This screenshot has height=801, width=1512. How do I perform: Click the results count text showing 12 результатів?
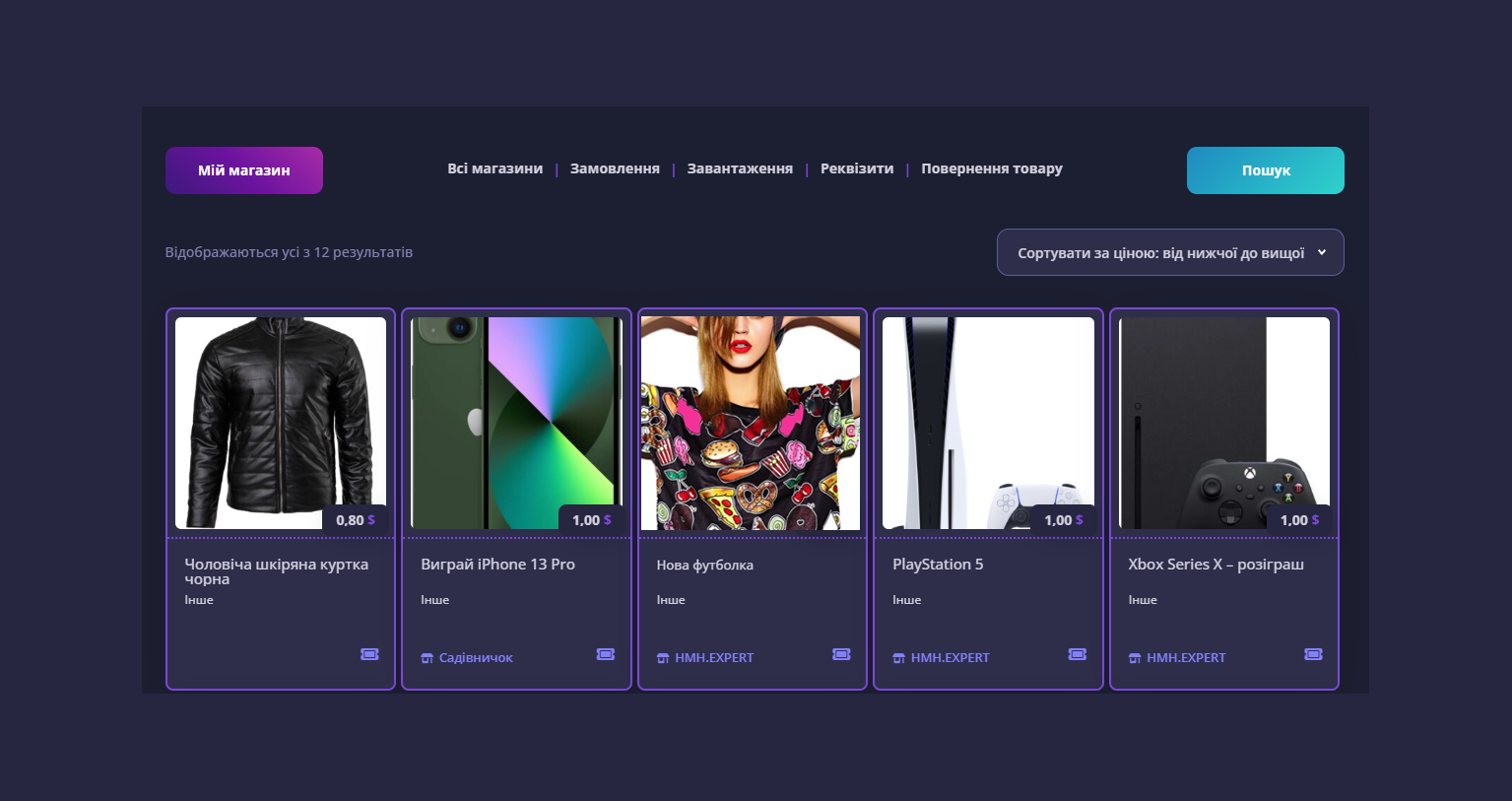pyautogui.click(x=289, y=252)
